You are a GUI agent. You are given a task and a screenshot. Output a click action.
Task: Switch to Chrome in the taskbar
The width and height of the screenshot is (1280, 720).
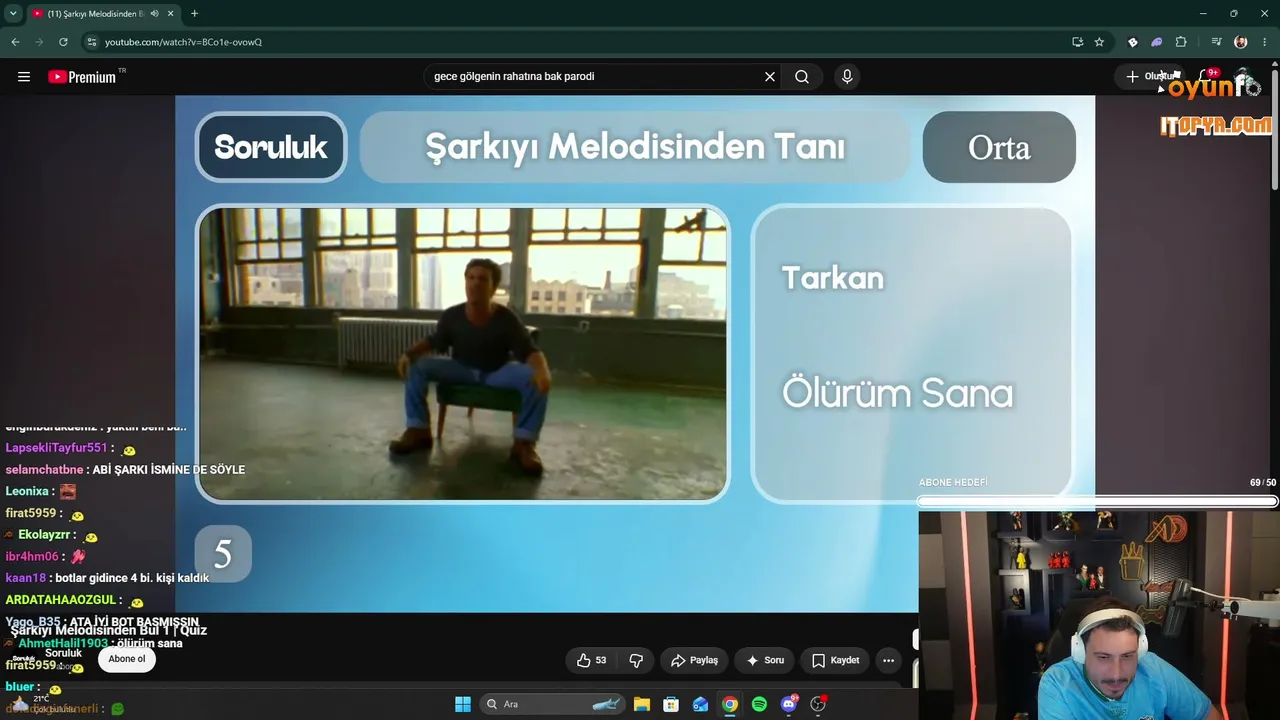[x=730, y=704]
